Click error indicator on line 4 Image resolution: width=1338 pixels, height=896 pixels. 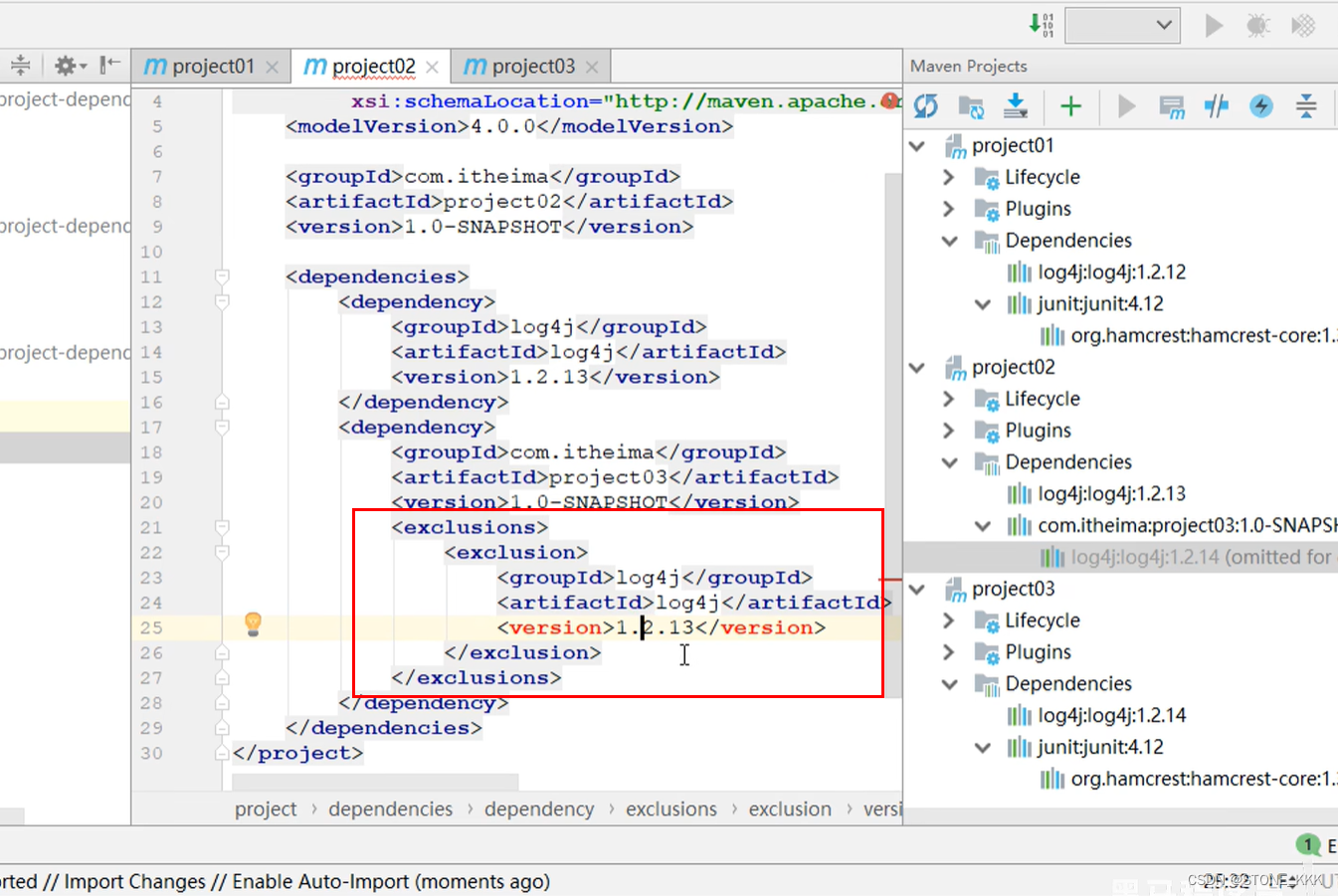890,100
